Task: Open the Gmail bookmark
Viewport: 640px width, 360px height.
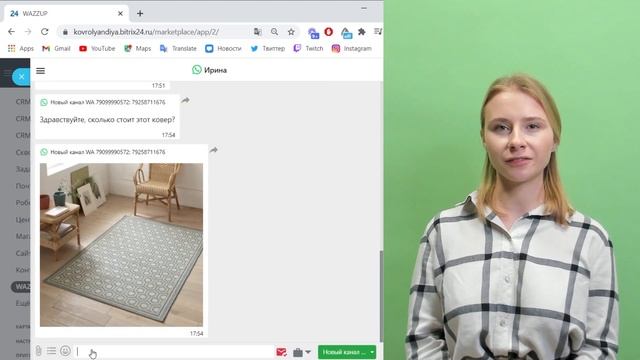Action: pyautogui.click(x=56, y=49)
